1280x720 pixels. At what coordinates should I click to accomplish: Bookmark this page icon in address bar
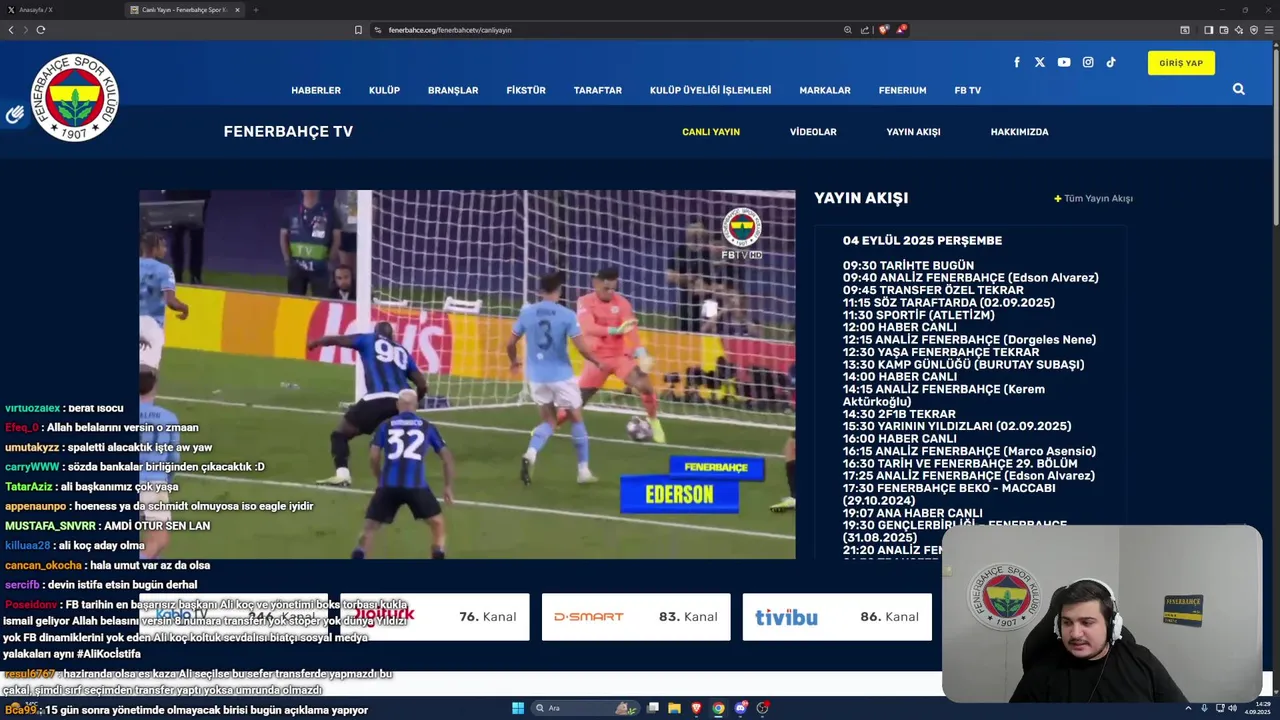[x=358, y=30]
